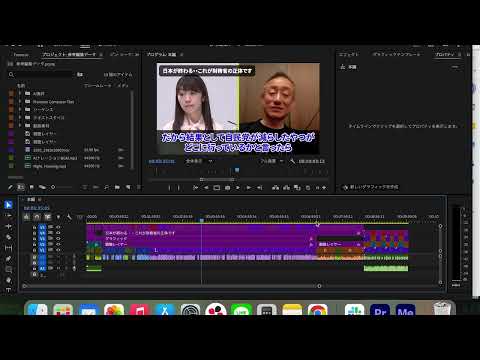Select the Track Select Forward tool
This screenshot has height=360, width=480.
[x=9, y=216]
